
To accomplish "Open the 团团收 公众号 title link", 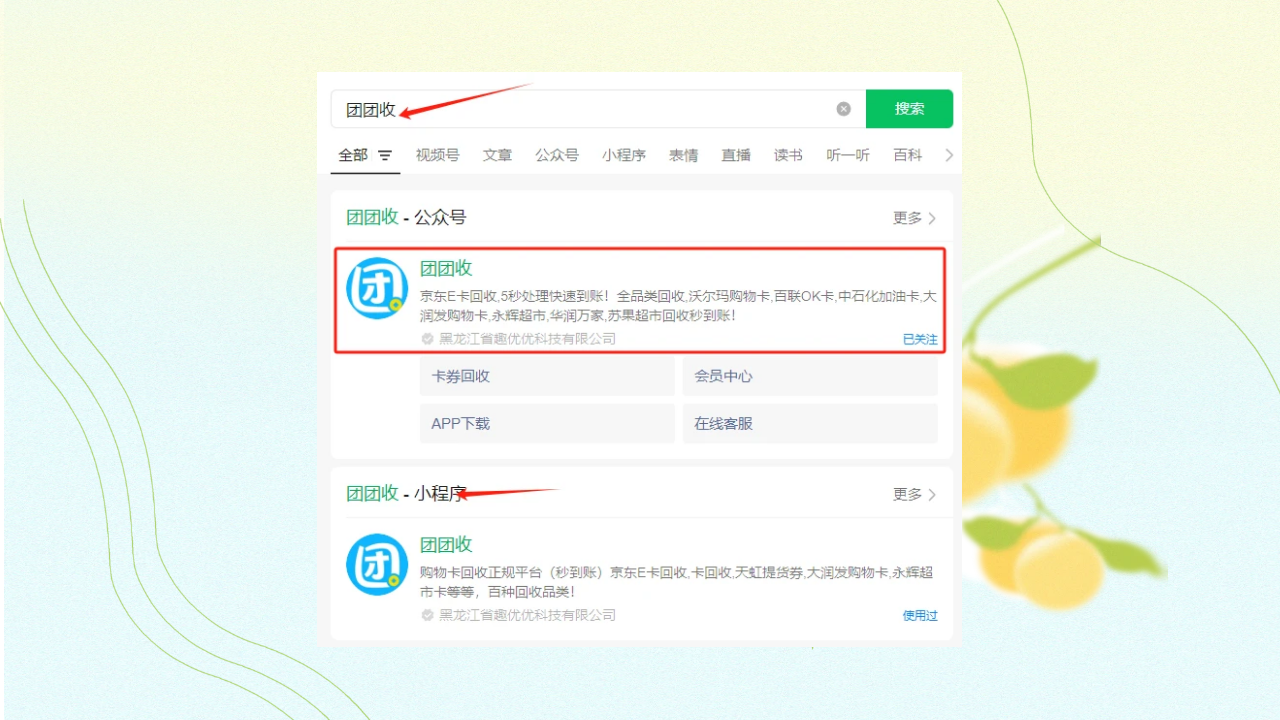I will [x=446, y=268].
